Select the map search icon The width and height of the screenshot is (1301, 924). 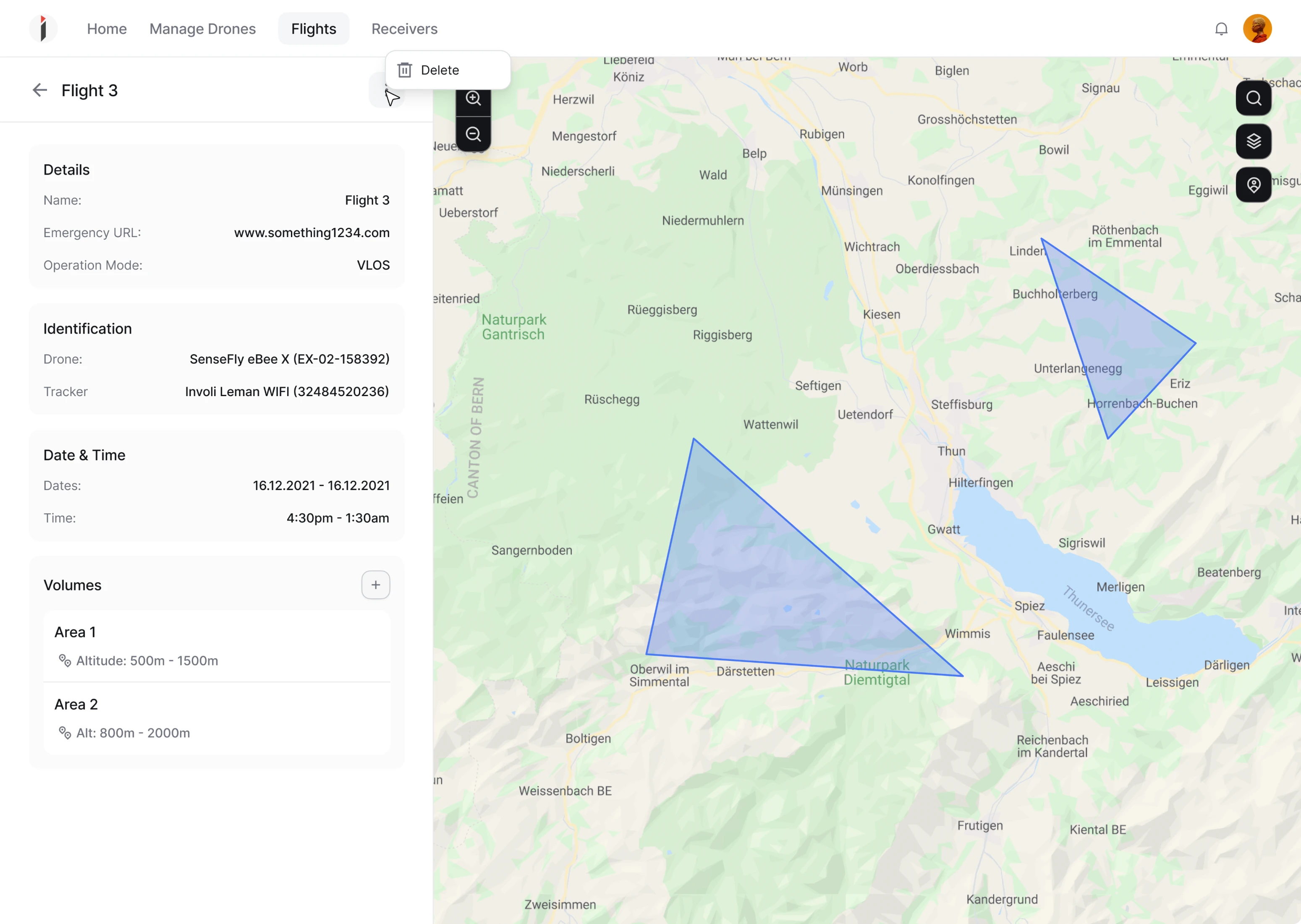click(1254, 98)
